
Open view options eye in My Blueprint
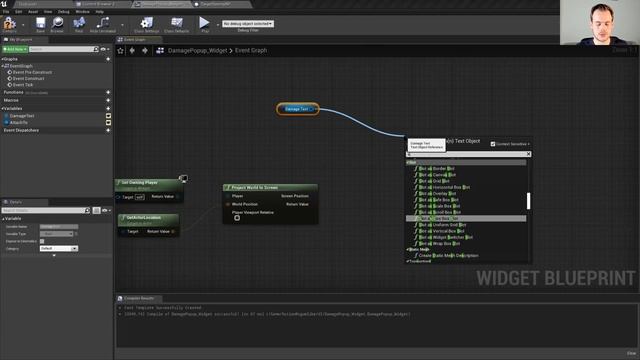pos(104,49)
